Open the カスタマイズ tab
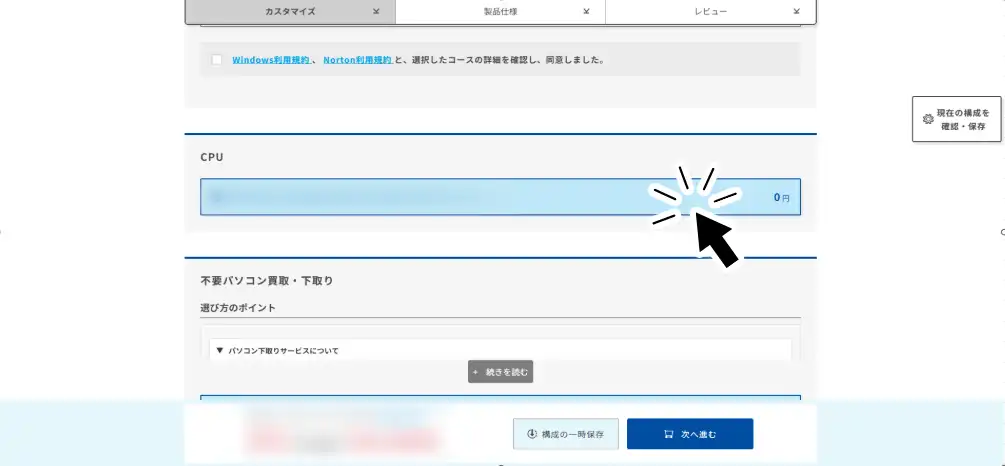Screen dimensions: 1005x466 tap(290, 12)
